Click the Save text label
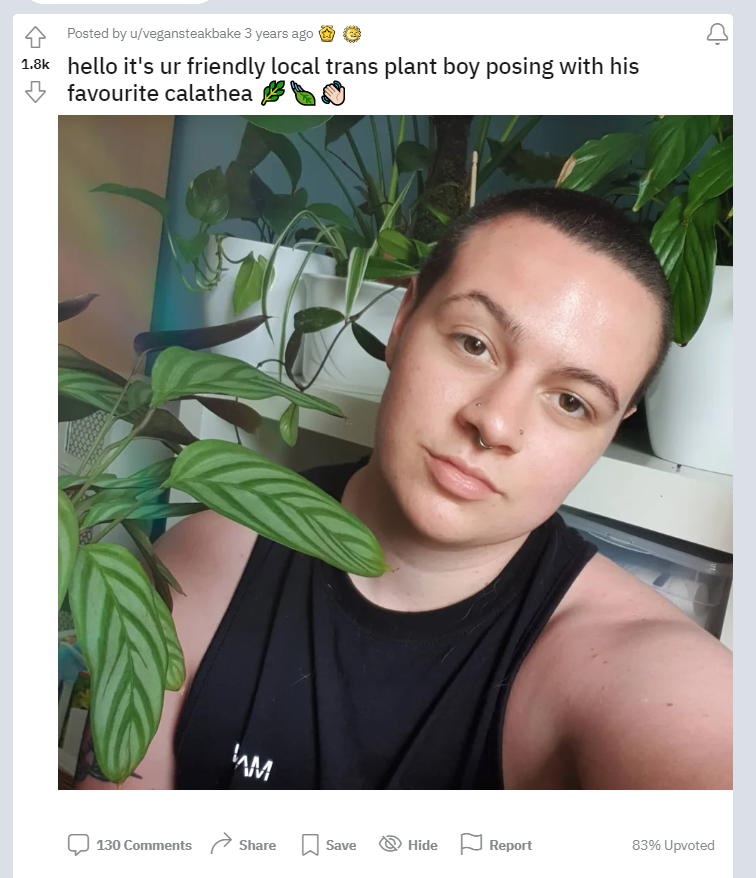The height and width of the screenshot is (878, 756). [x=340, y=845]
